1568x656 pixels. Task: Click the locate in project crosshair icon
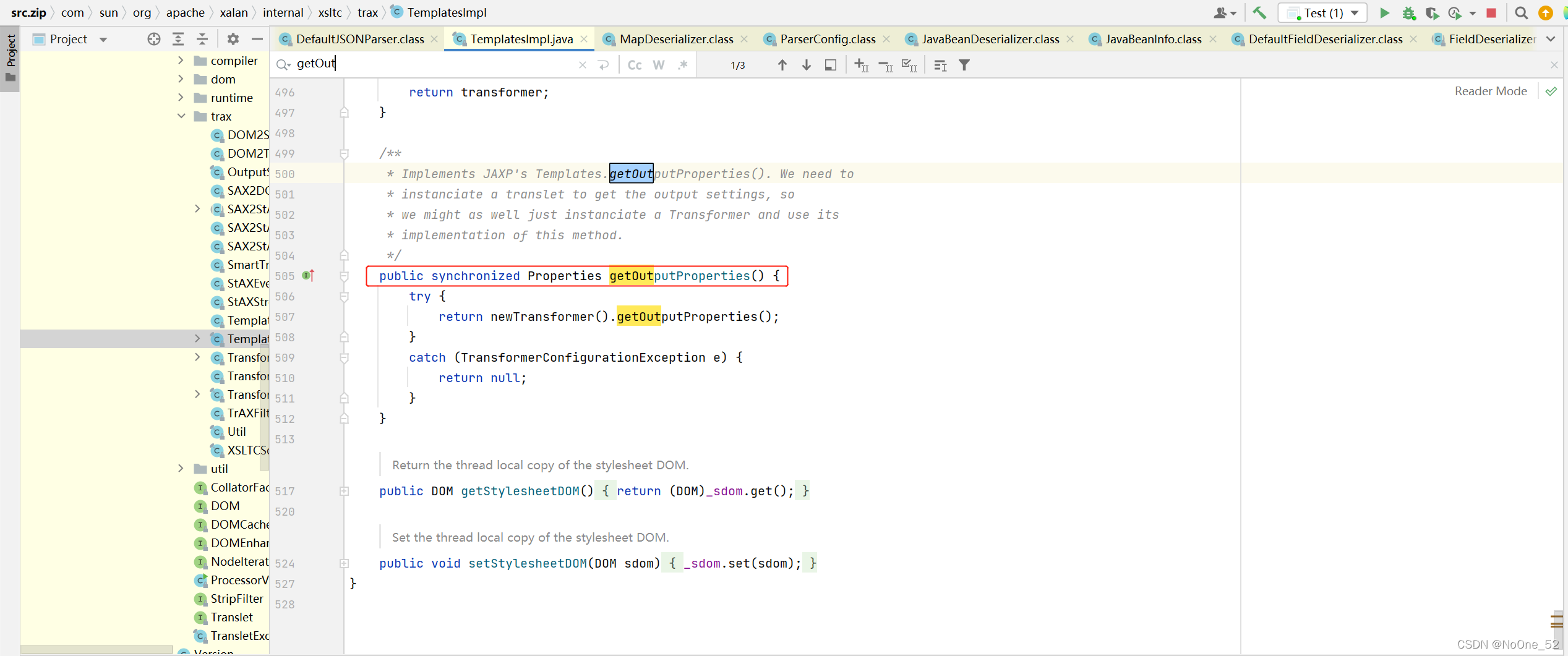point(154,39)
